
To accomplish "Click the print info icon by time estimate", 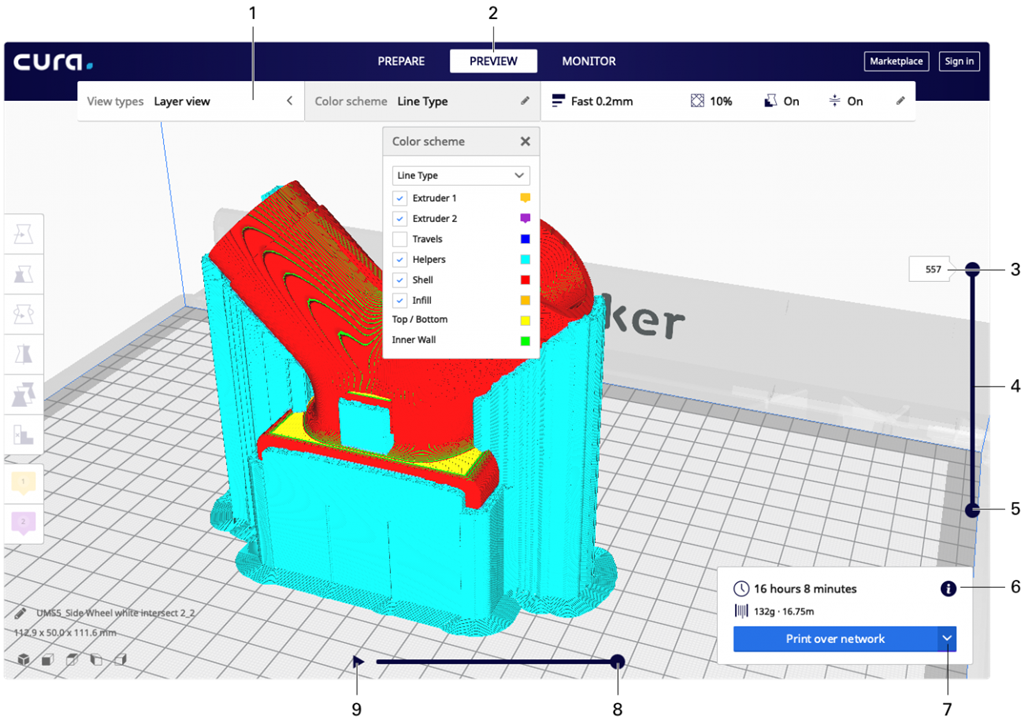I will 948,589.
